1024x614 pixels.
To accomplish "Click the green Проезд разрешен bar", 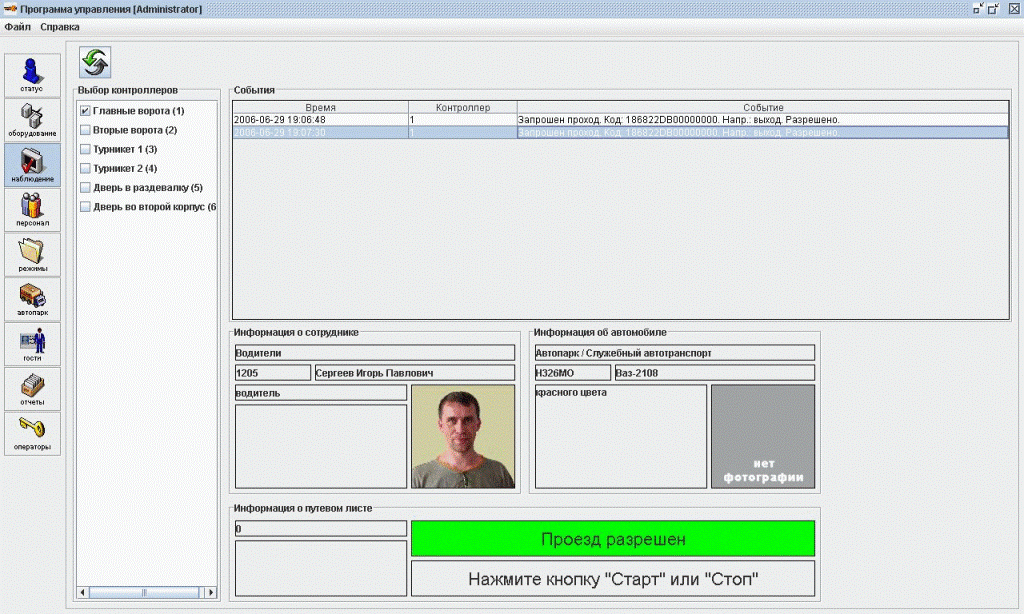I will [612, 539].
